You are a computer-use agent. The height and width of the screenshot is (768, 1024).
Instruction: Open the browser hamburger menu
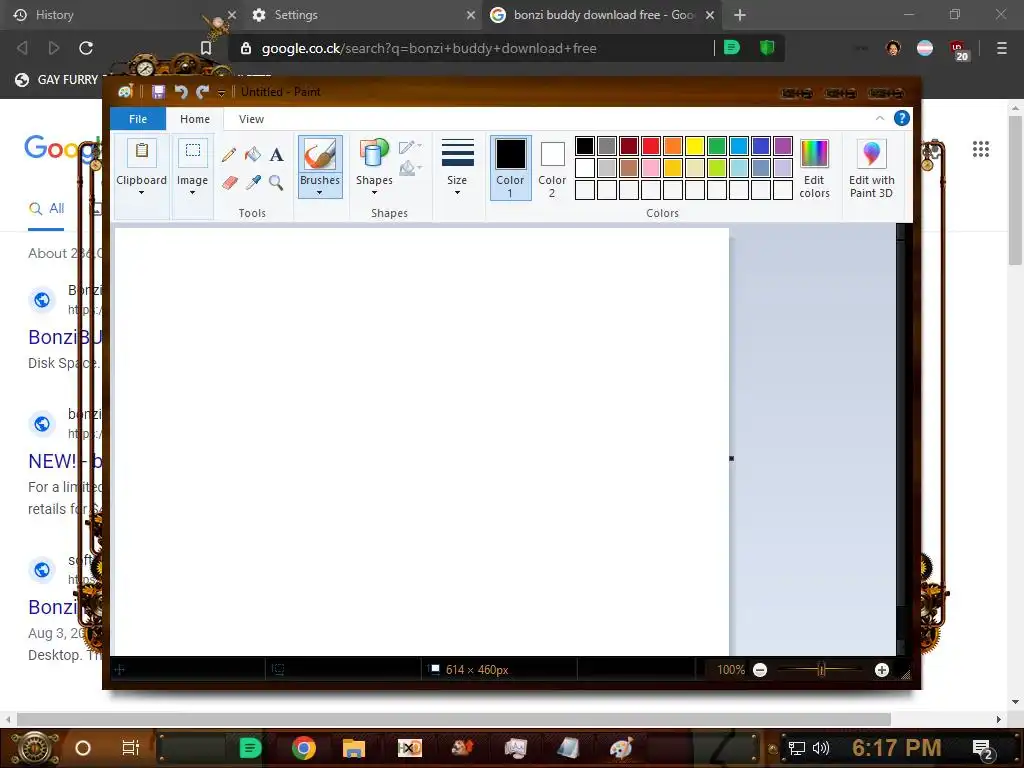point(1001,48)
